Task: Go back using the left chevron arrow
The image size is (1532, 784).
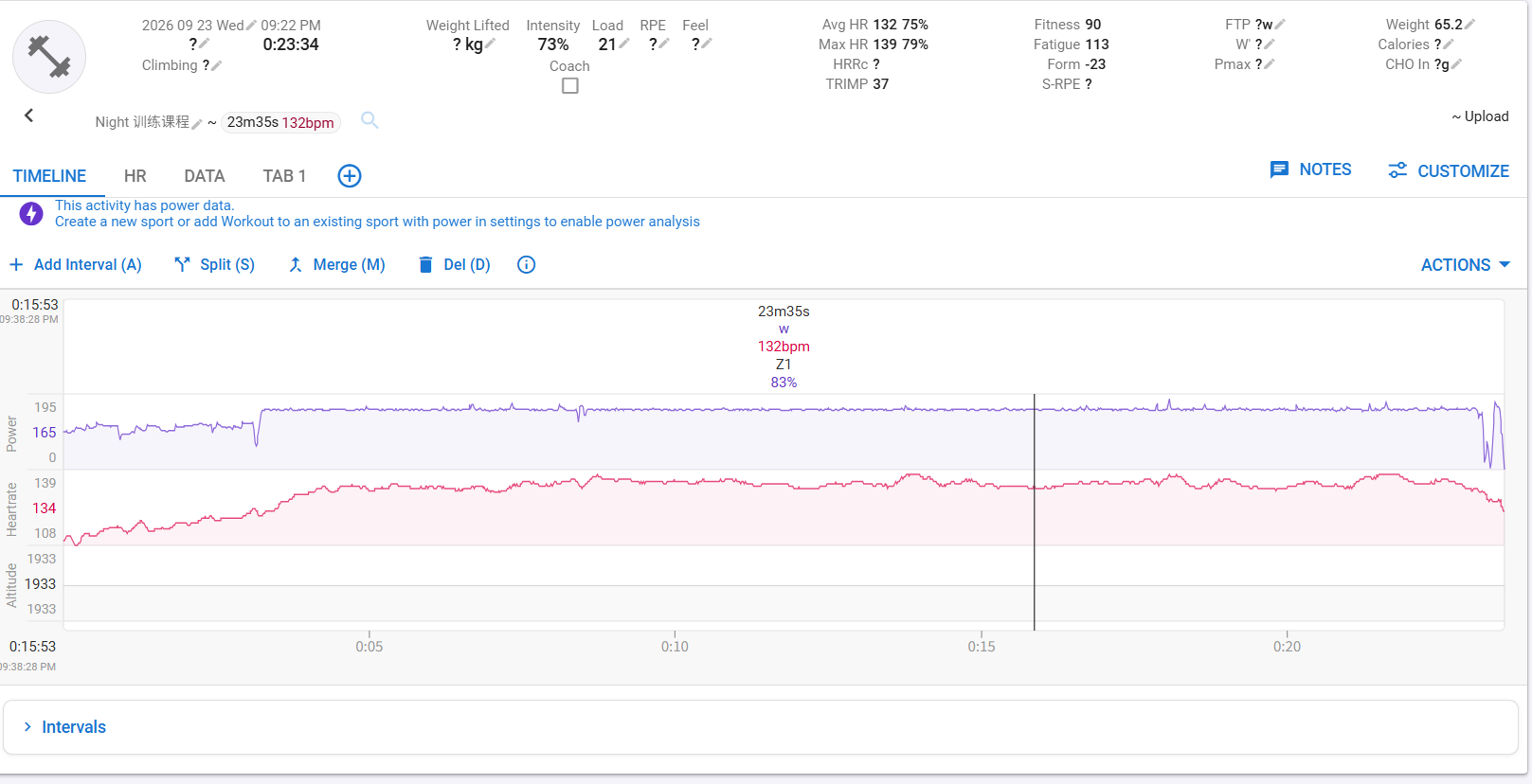Action: click(29, 116)
